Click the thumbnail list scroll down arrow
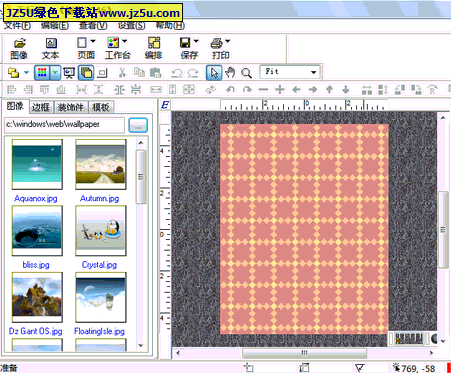This screenshot has width=451, height=373. [141, 345]
